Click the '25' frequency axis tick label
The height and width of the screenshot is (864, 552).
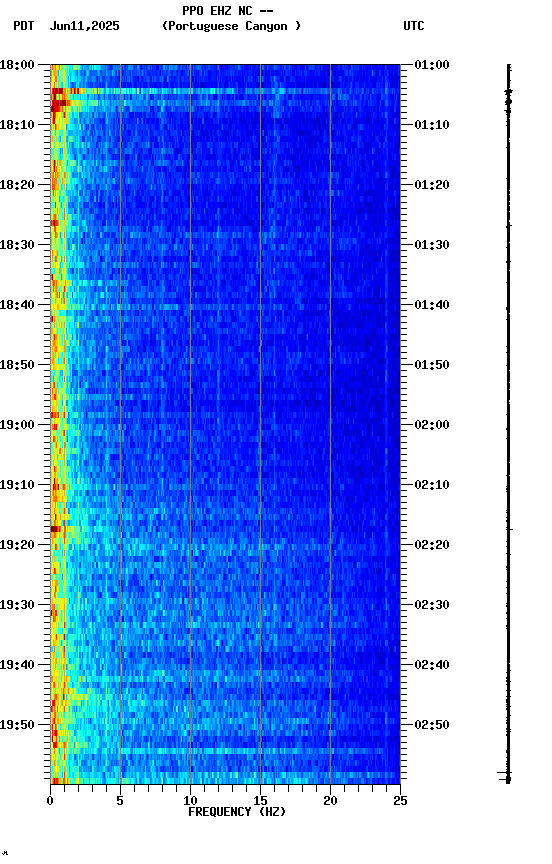pos(400,801)
